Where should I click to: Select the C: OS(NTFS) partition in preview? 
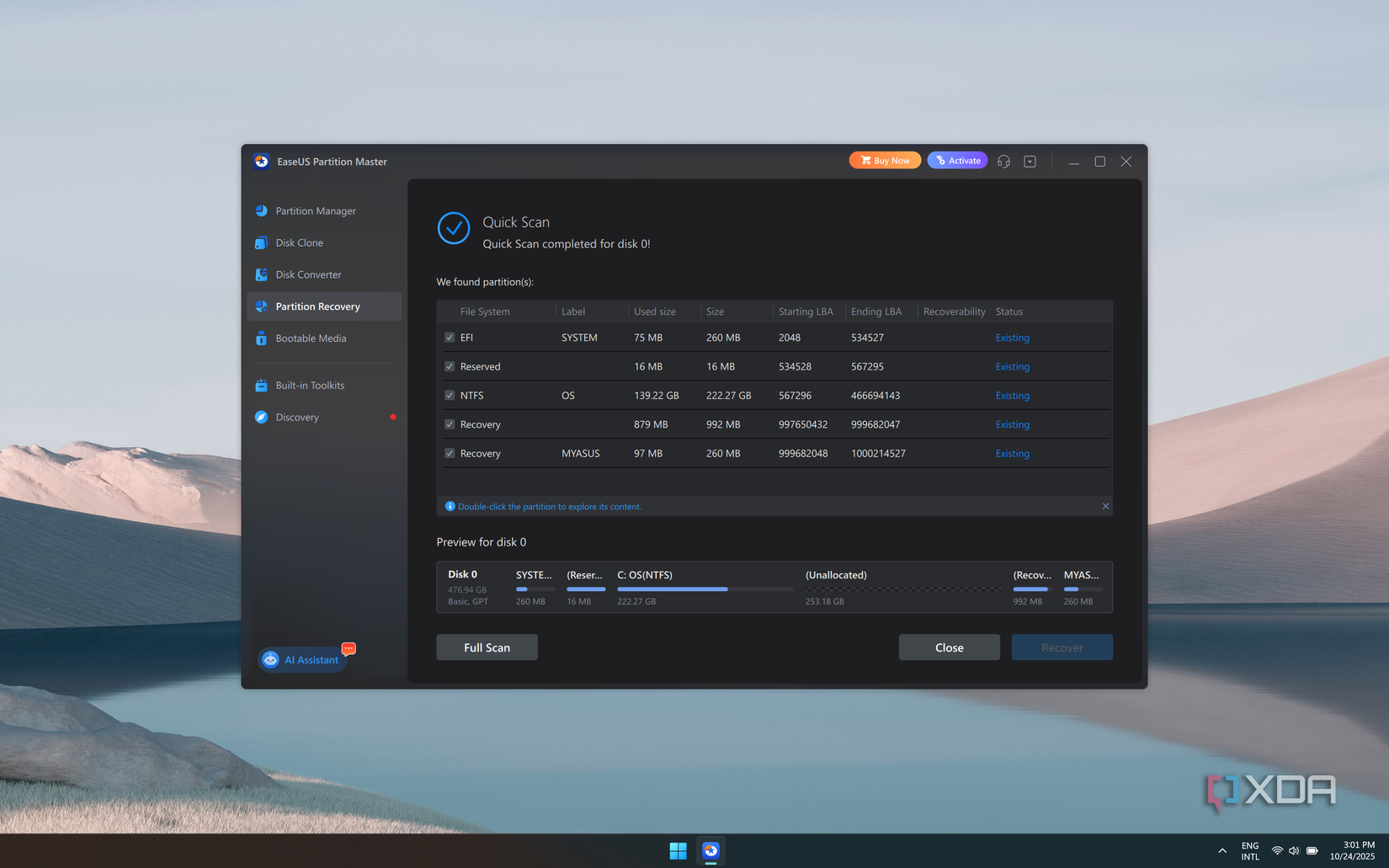pyautogui.click(x=705, y=587)
